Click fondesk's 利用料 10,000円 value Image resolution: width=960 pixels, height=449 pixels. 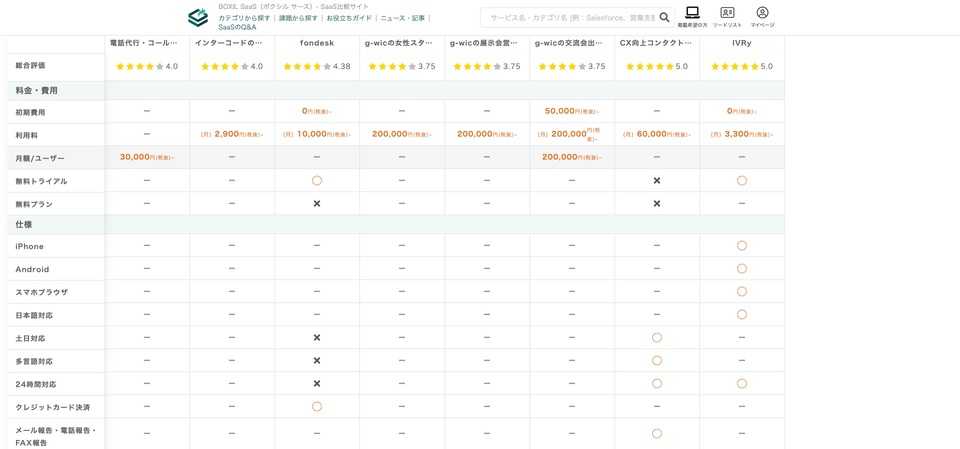(317, 134)
